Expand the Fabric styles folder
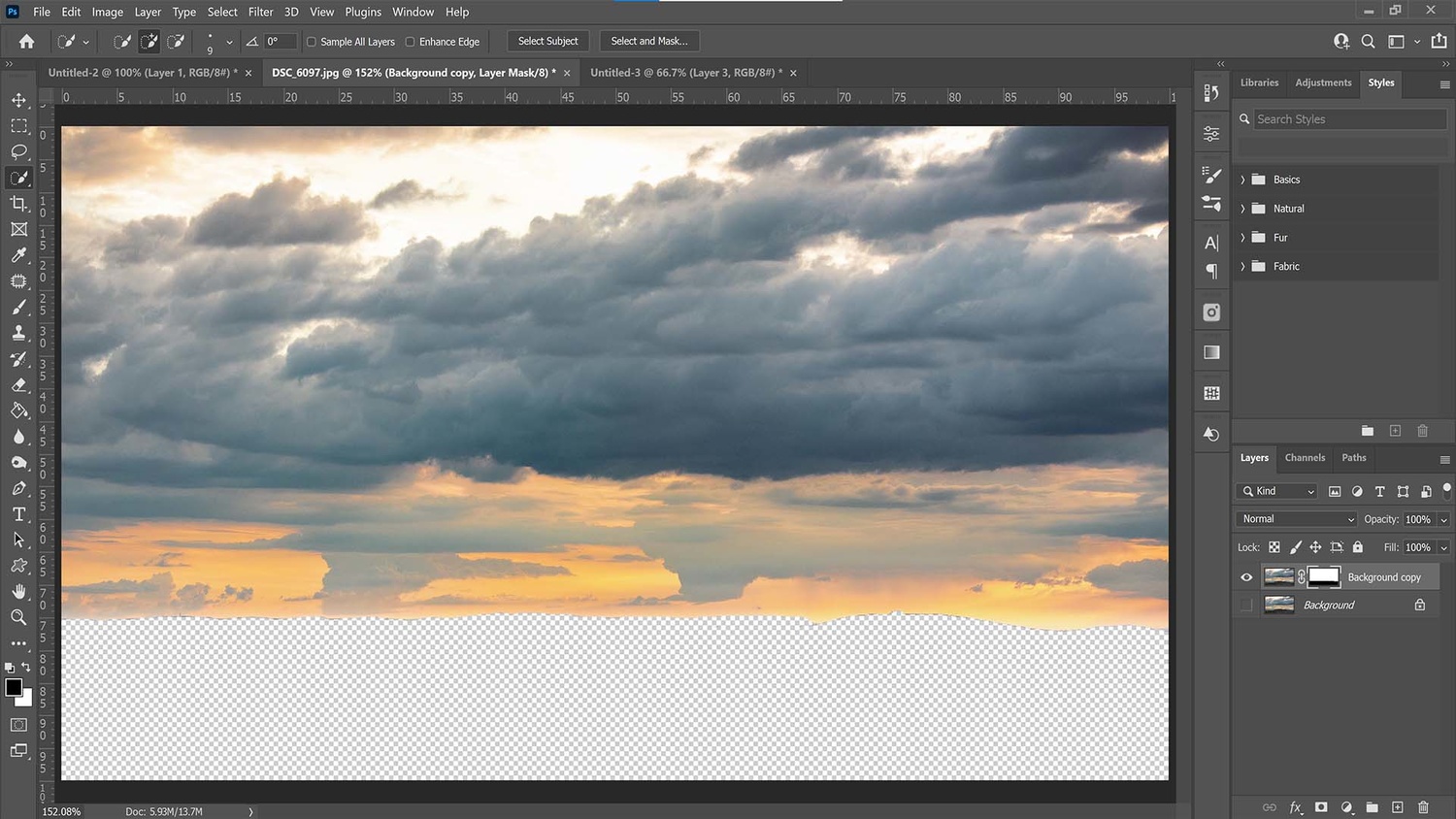The image size is (1456, 819). 1242,266
